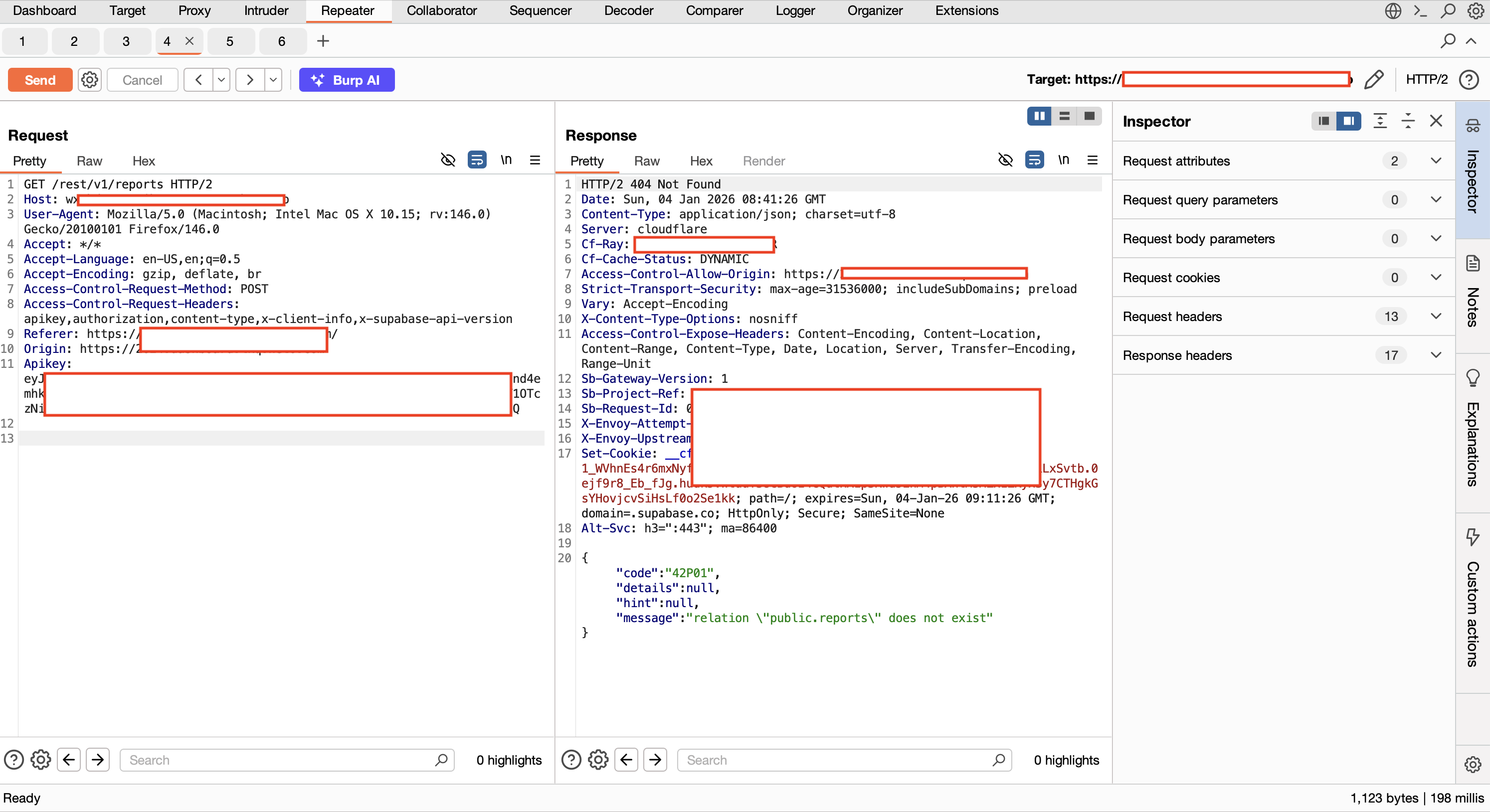Switch Request view to Raw
This screenshot has width=1490, height=812.
pos(89,161)
